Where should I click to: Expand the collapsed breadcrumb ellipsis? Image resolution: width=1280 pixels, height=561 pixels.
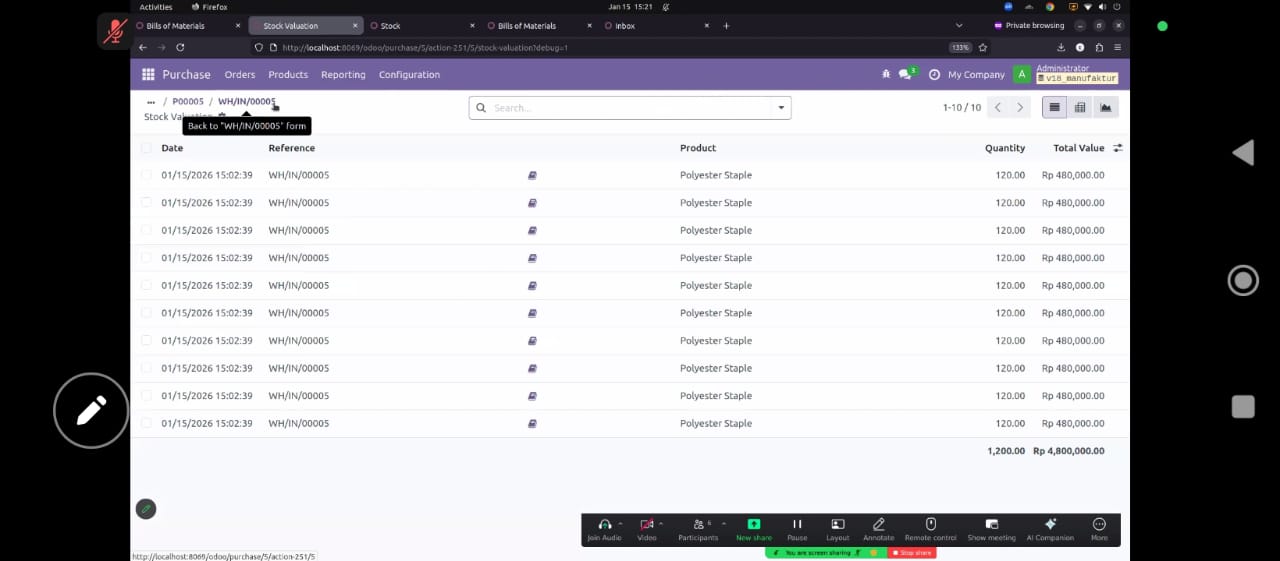(x=151, y=102)
